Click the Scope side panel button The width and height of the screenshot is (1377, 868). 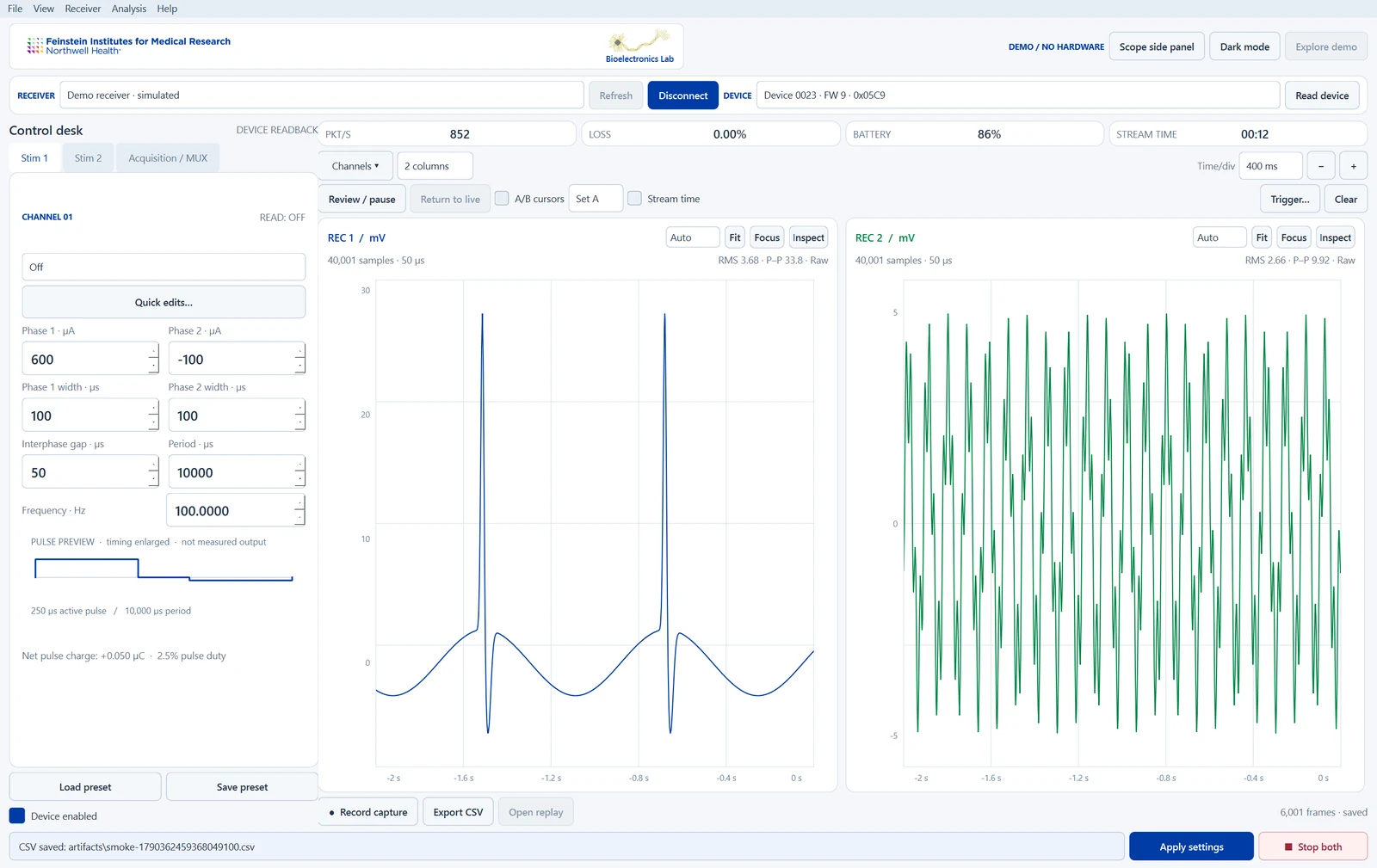(x=1157, y=46)
